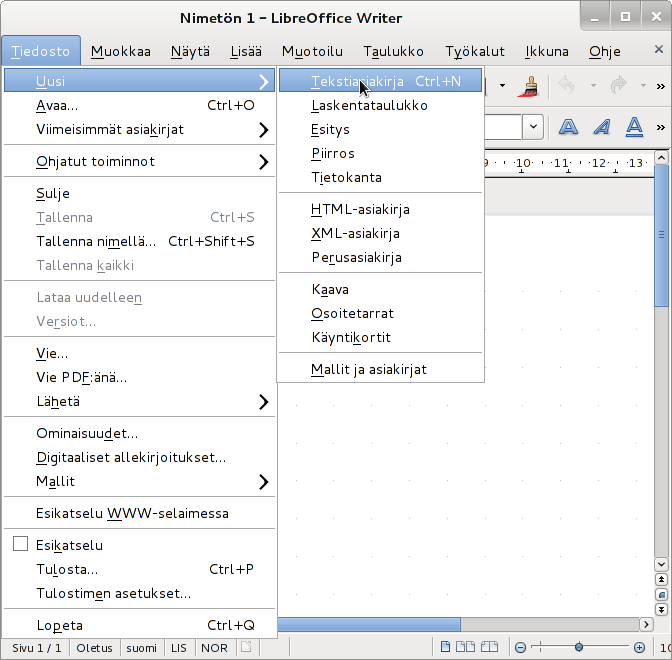Screen dimensions: 672x660
Task: Select HTML-asiakirja menu entry
Action: tap(381, 210)
